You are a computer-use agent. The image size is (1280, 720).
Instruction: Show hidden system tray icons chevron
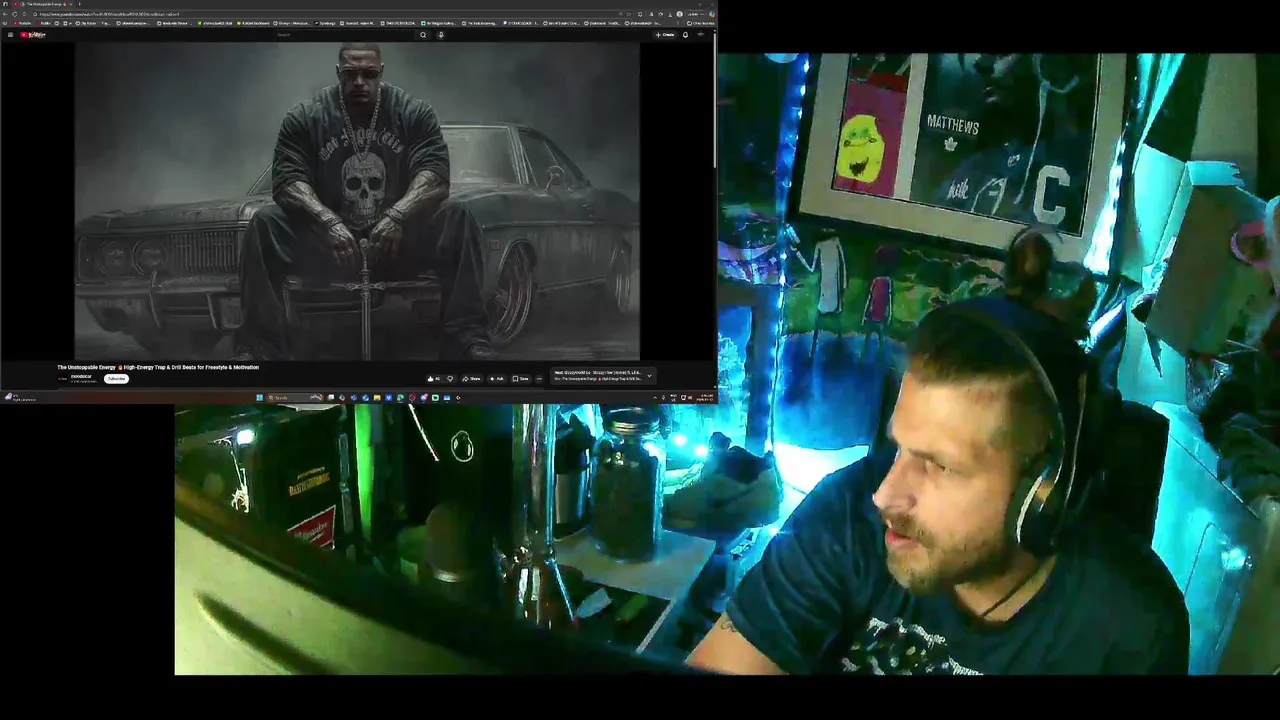point(655,397)
